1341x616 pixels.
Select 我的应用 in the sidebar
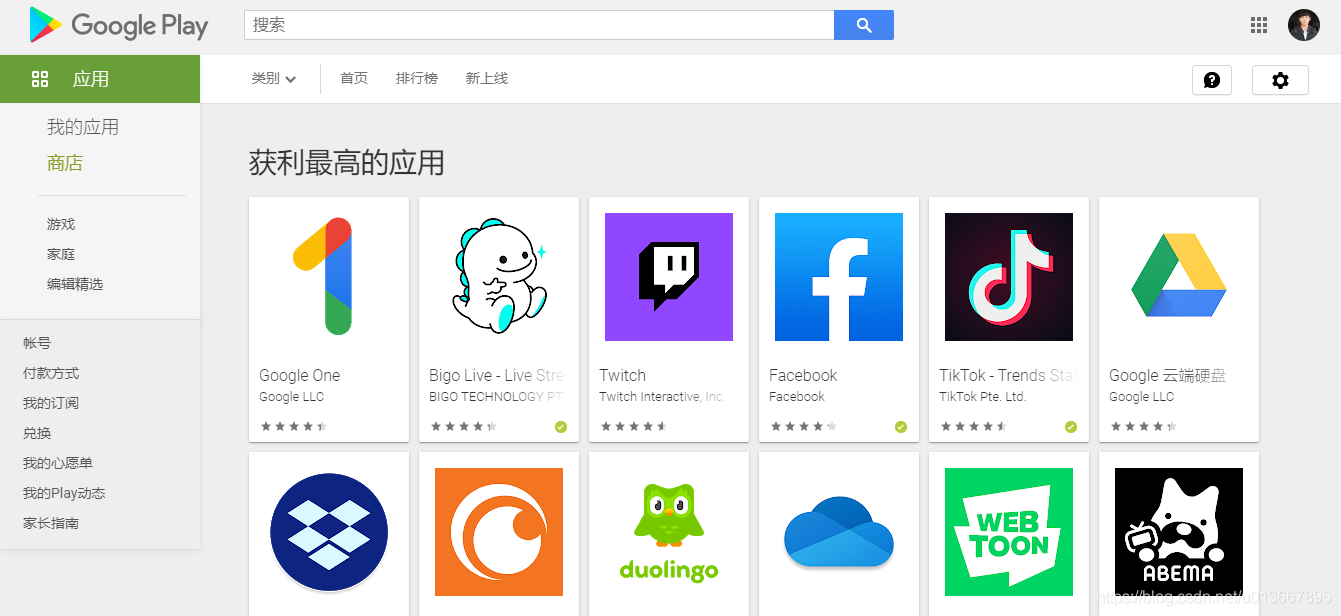pos(83,127)
